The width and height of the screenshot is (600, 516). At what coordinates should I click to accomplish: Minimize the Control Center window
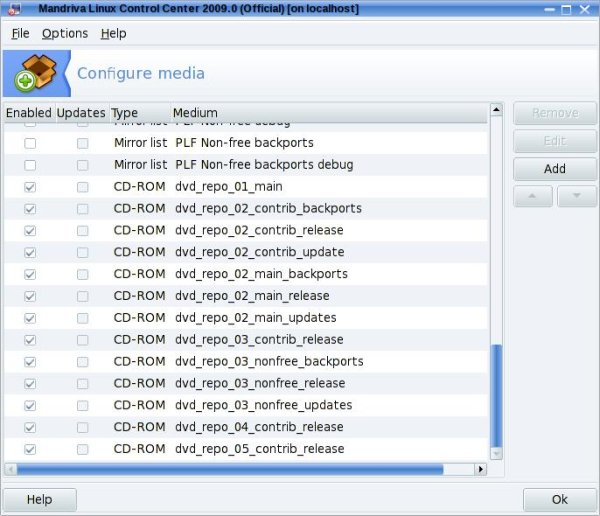click(549, 9)
